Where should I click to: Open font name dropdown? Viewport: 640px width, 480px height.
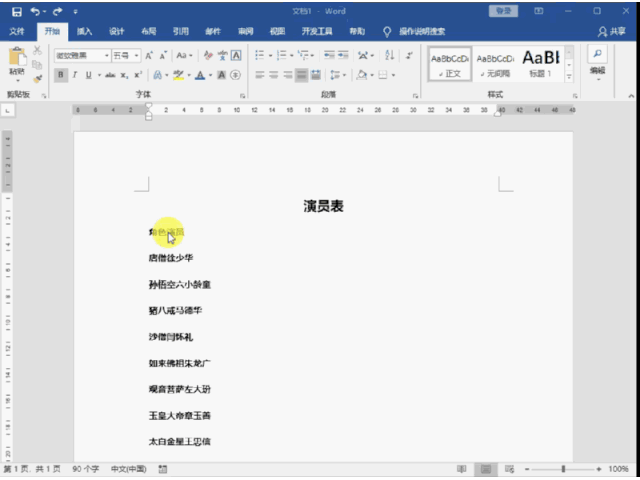pyautogui.click(x=107, y=56)
